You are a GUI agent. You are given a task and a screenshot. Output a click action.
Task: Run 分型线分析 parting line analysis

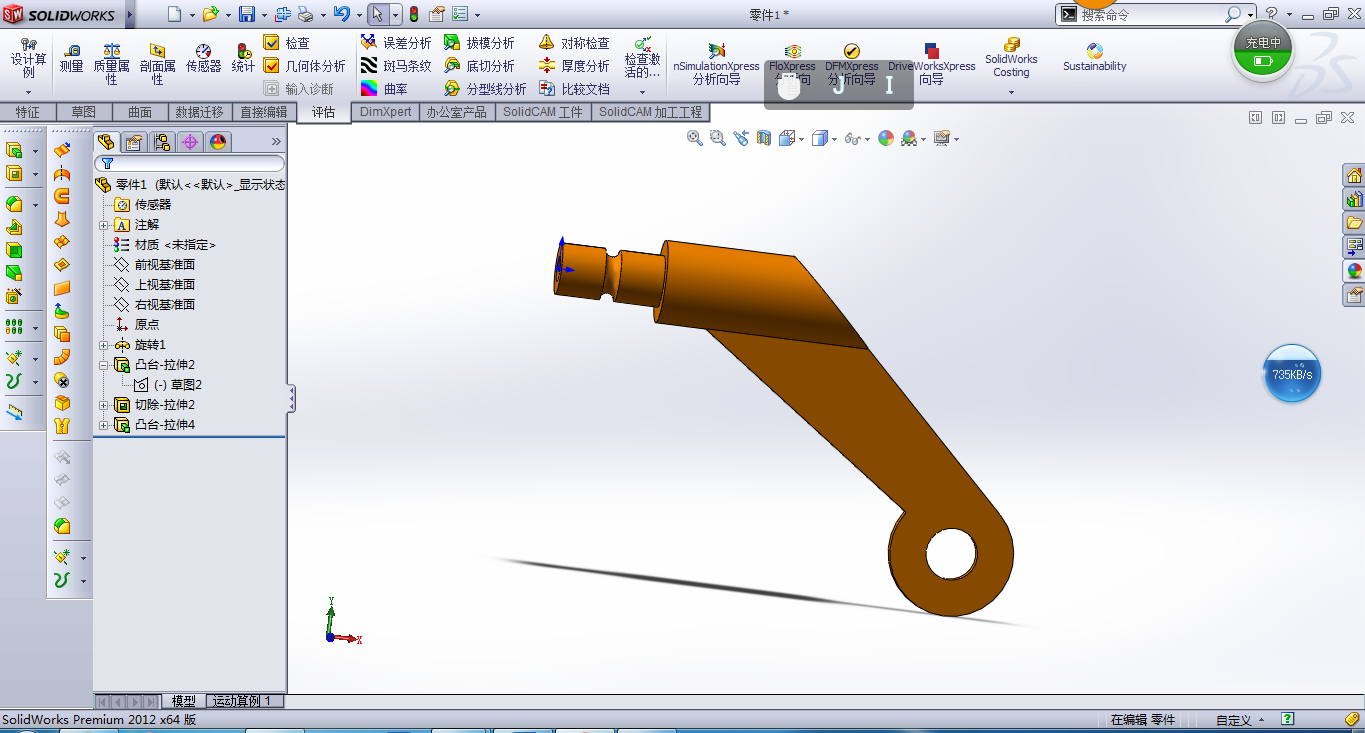tap(484, 89)
